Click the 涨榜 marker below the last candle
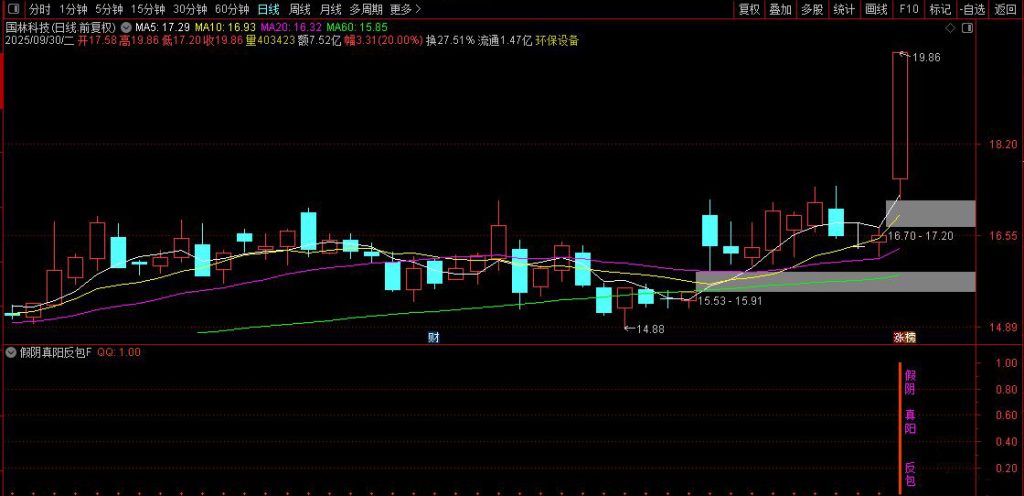Viewport: 1024px width, 496px height. tap(904, 337)
